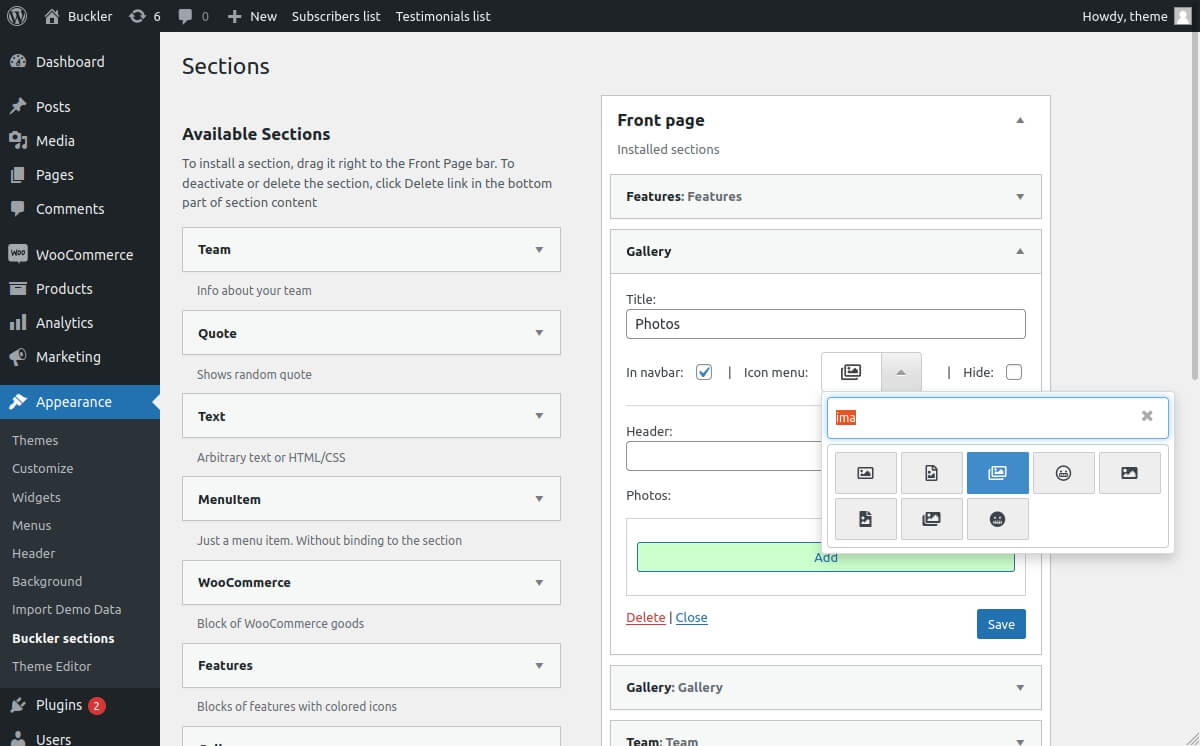Pick the solid images stack icon

(x=931, y=519)
